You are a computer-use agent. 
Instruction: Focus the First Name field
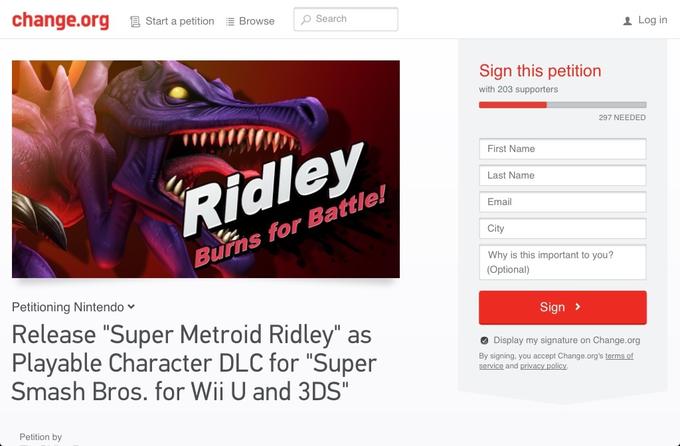[562, 149]
